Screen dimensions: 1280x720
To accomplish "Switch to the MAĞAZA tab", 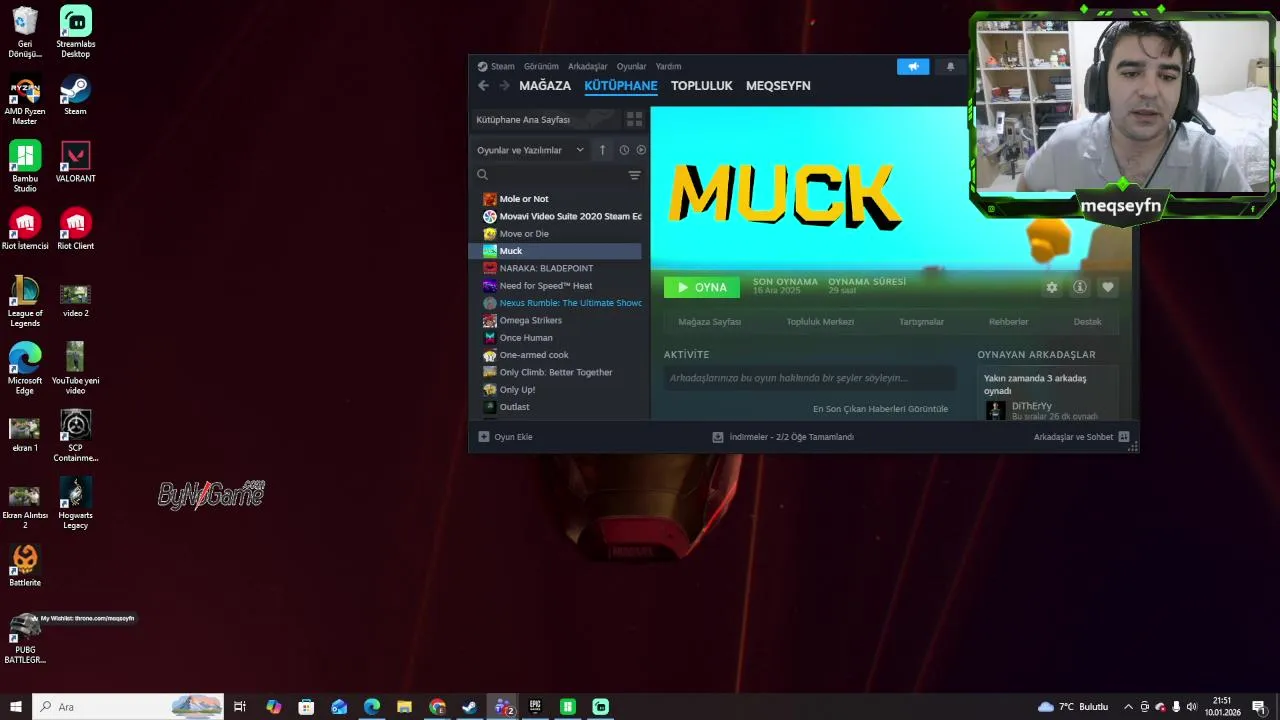I will click(x=545, y=86).
